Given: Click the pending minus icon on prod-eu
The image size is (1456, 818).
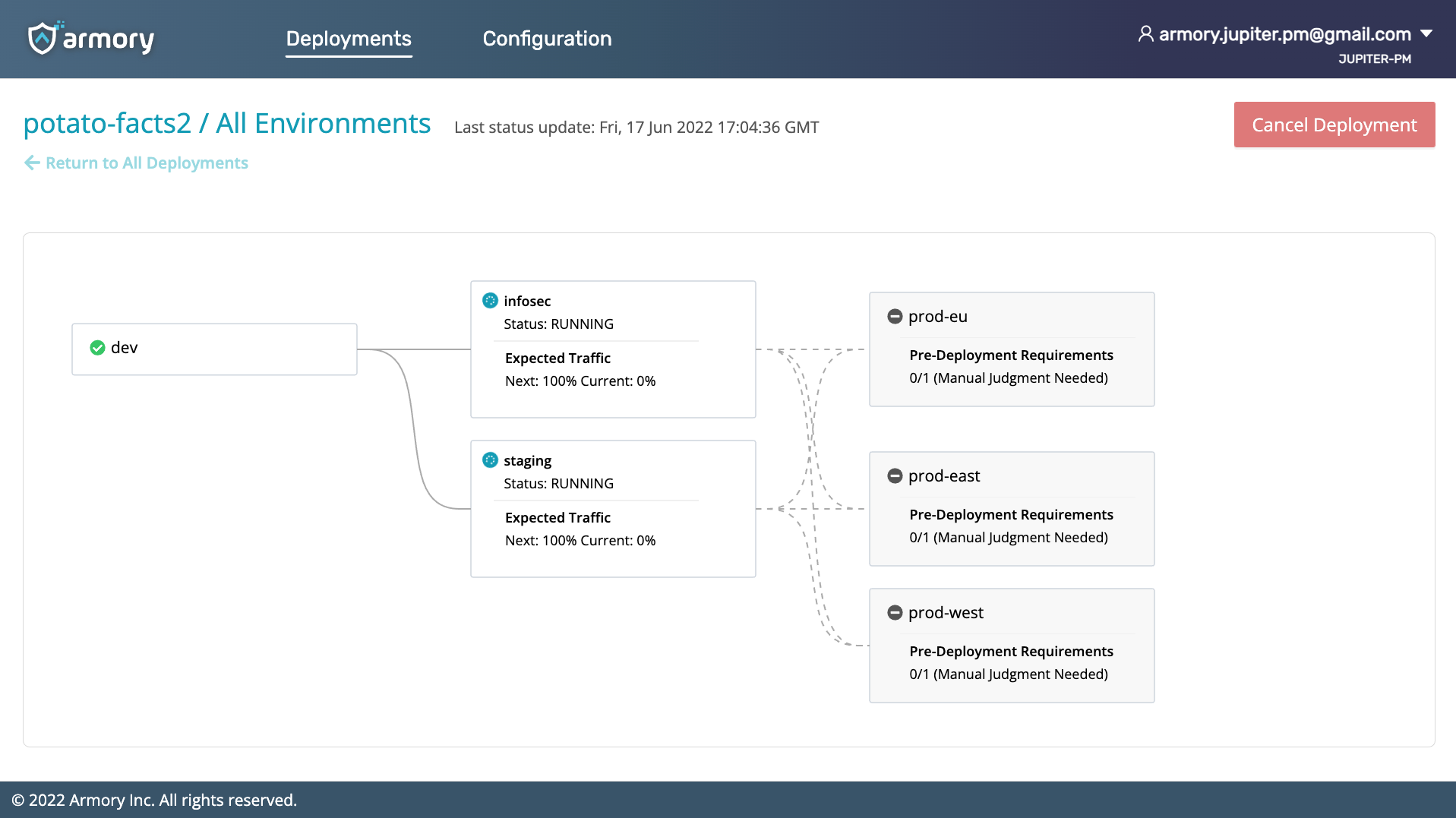Looking at the screenshot, I should coord(895,317).
